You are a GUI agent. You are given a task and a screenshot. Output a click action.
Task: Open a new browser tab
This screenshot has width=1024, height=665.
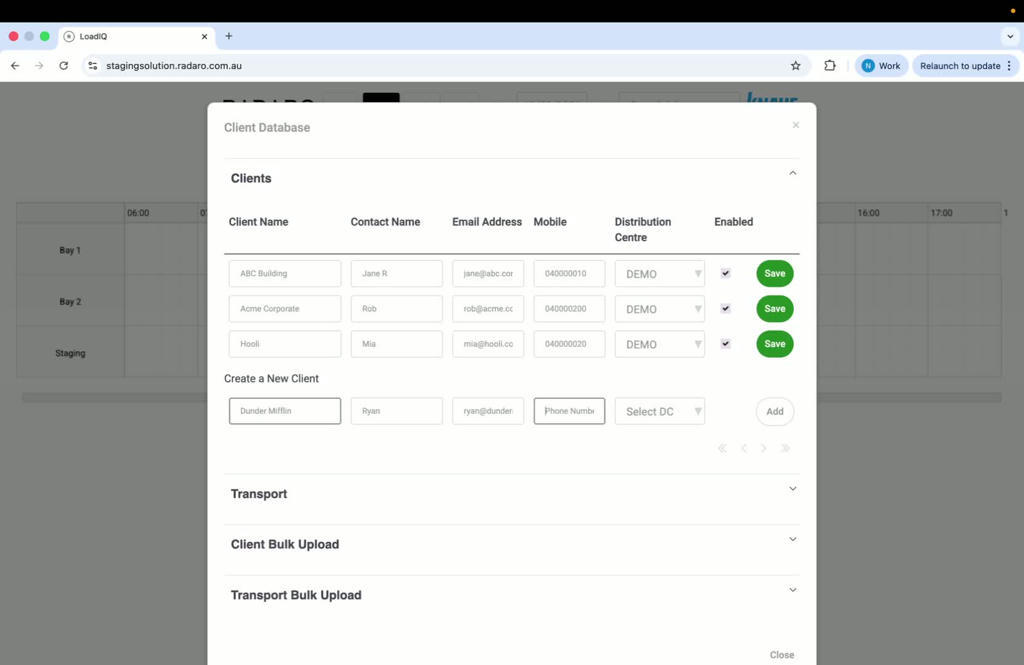pos(229,36)
